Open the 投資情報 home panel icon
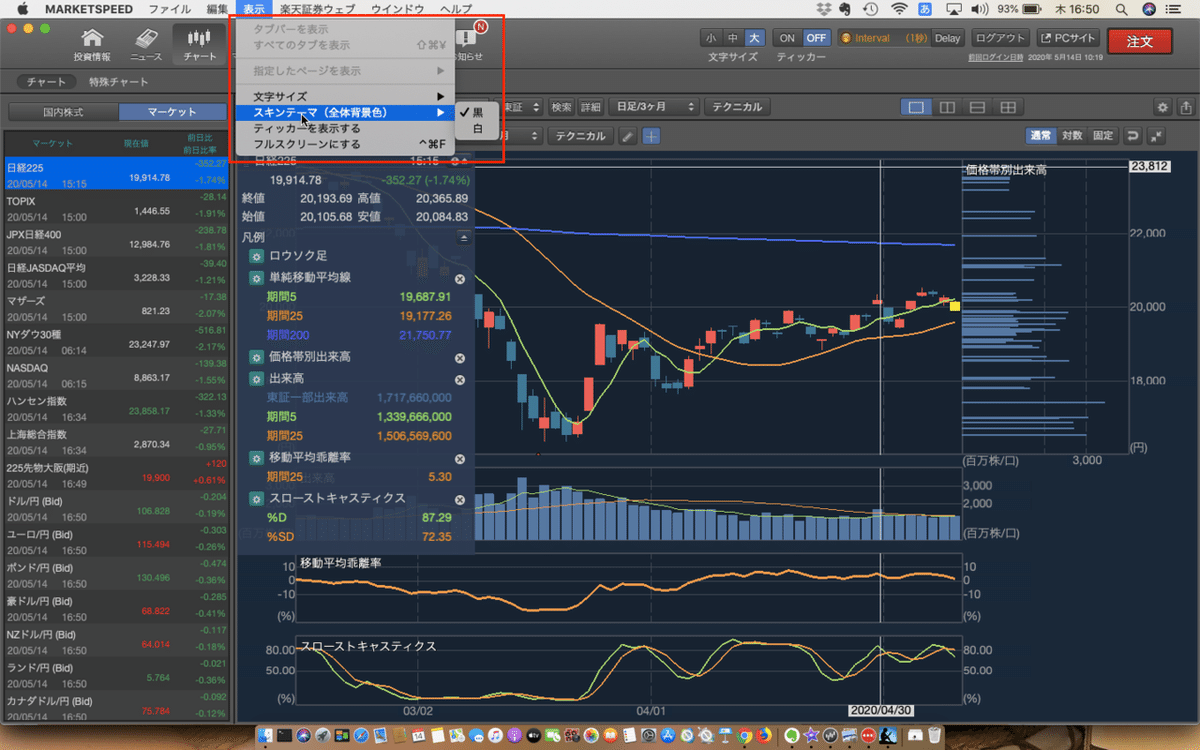The width and height of the screenshot is (1200, 750). [x=93, y=42]
